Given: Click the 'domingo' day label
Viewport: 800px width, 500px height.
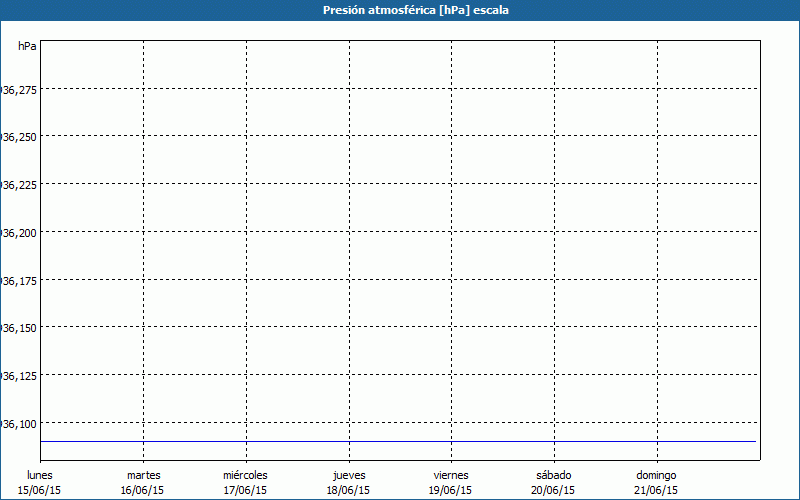Looking at the screenshot, I should 656,475.
